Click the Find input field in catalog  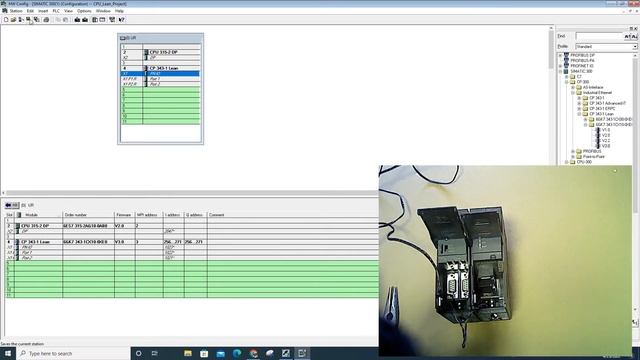click(x=599, y=36)
